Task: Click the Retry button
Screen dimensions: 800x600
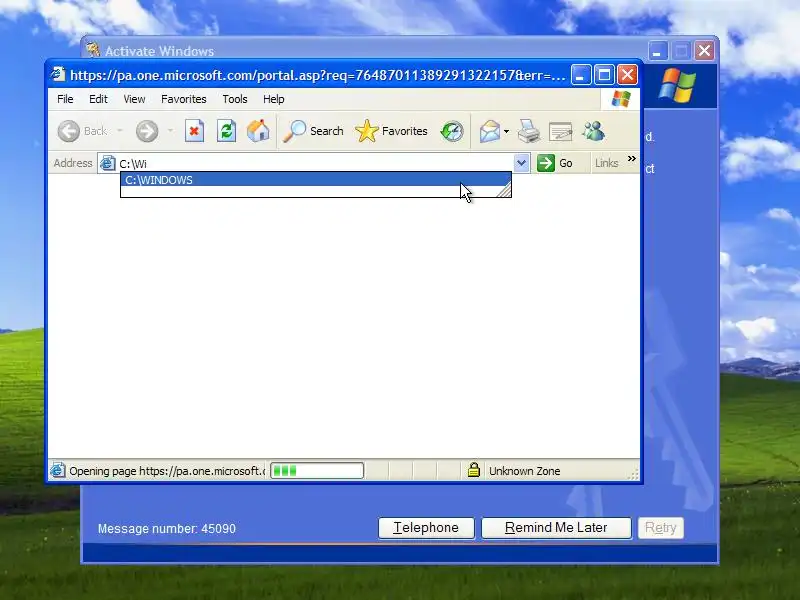Action: coord(661,528)
